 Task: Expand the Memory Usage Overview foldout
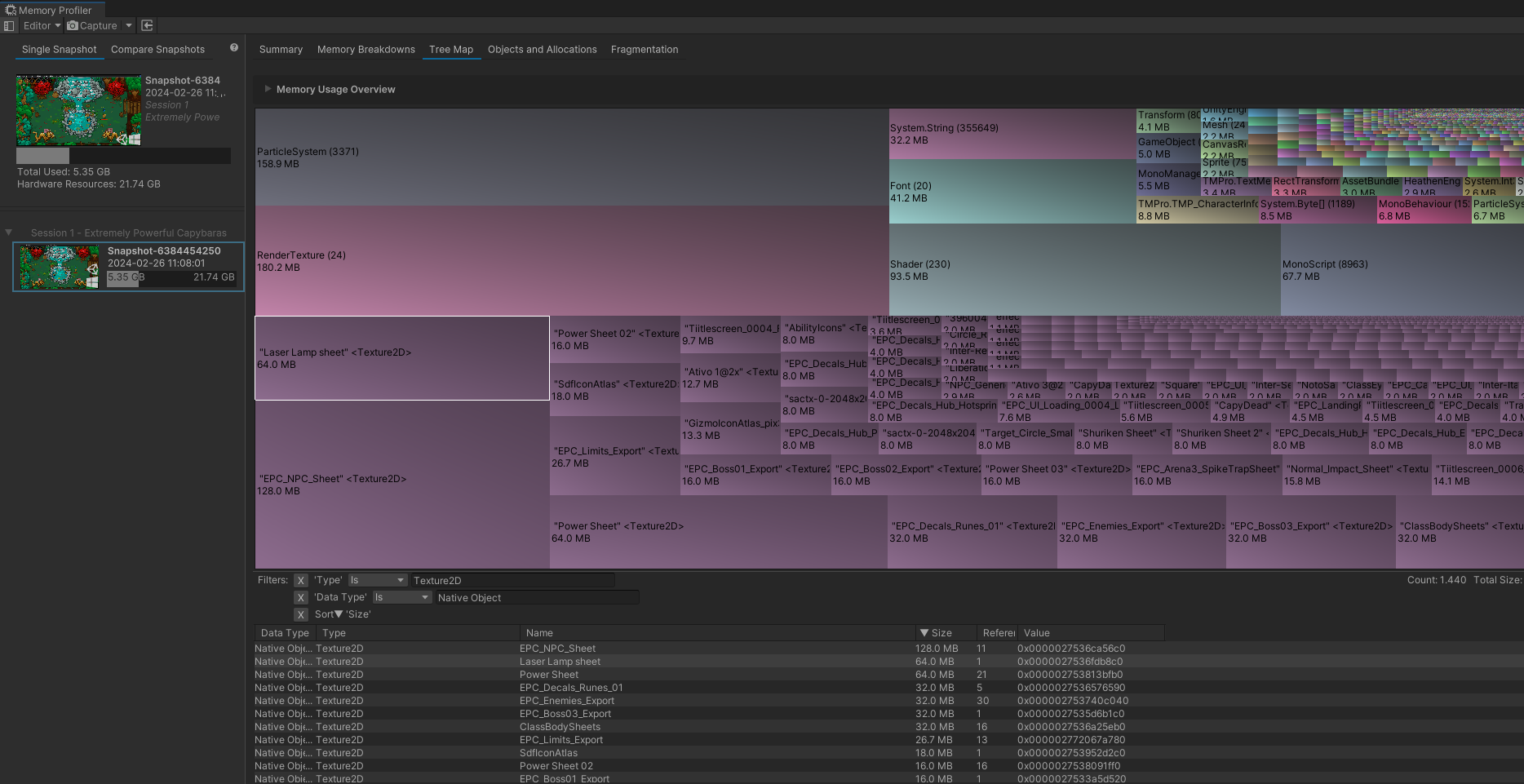pos(268,89)
